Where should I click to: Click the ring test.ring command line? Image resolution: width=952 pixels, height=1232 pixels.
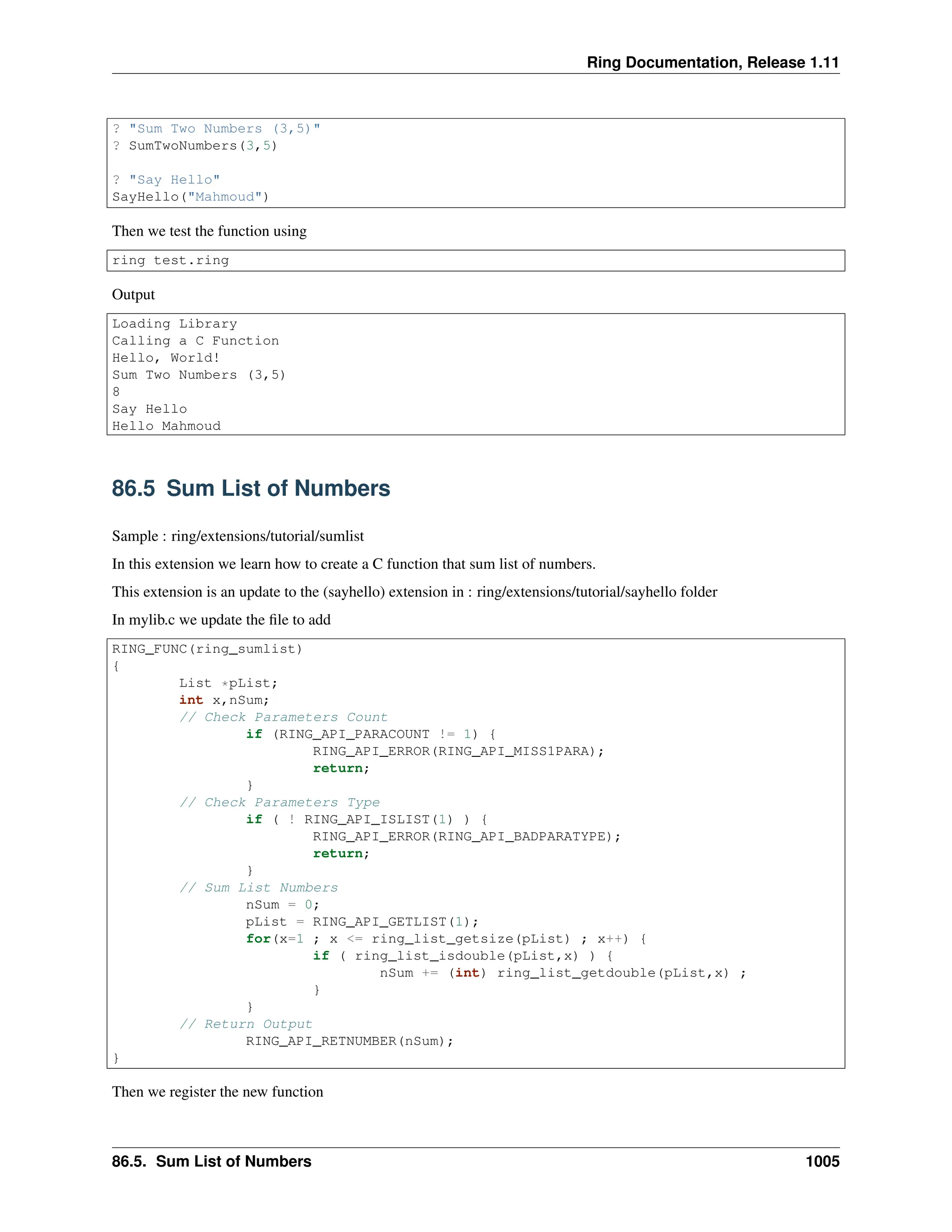(x=170, y=261)
